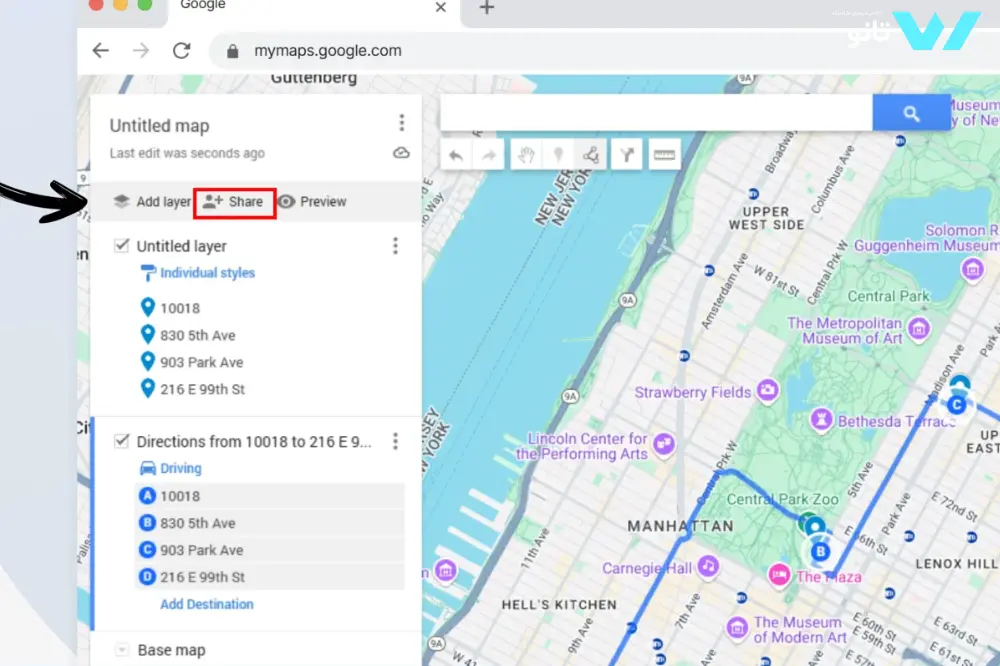Open Directions layer options menu
The height and width of the screenshot is (666, 1000).
point(395,441)
